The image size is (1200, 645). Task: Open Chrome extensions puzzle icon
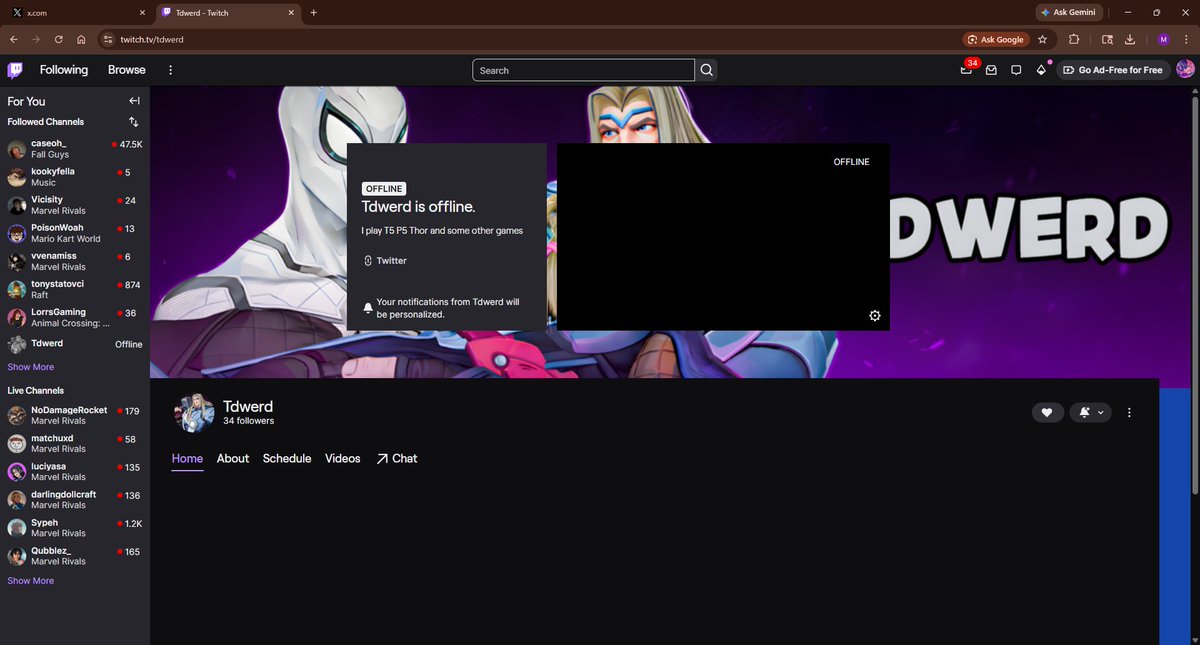tap(1074, 39)
